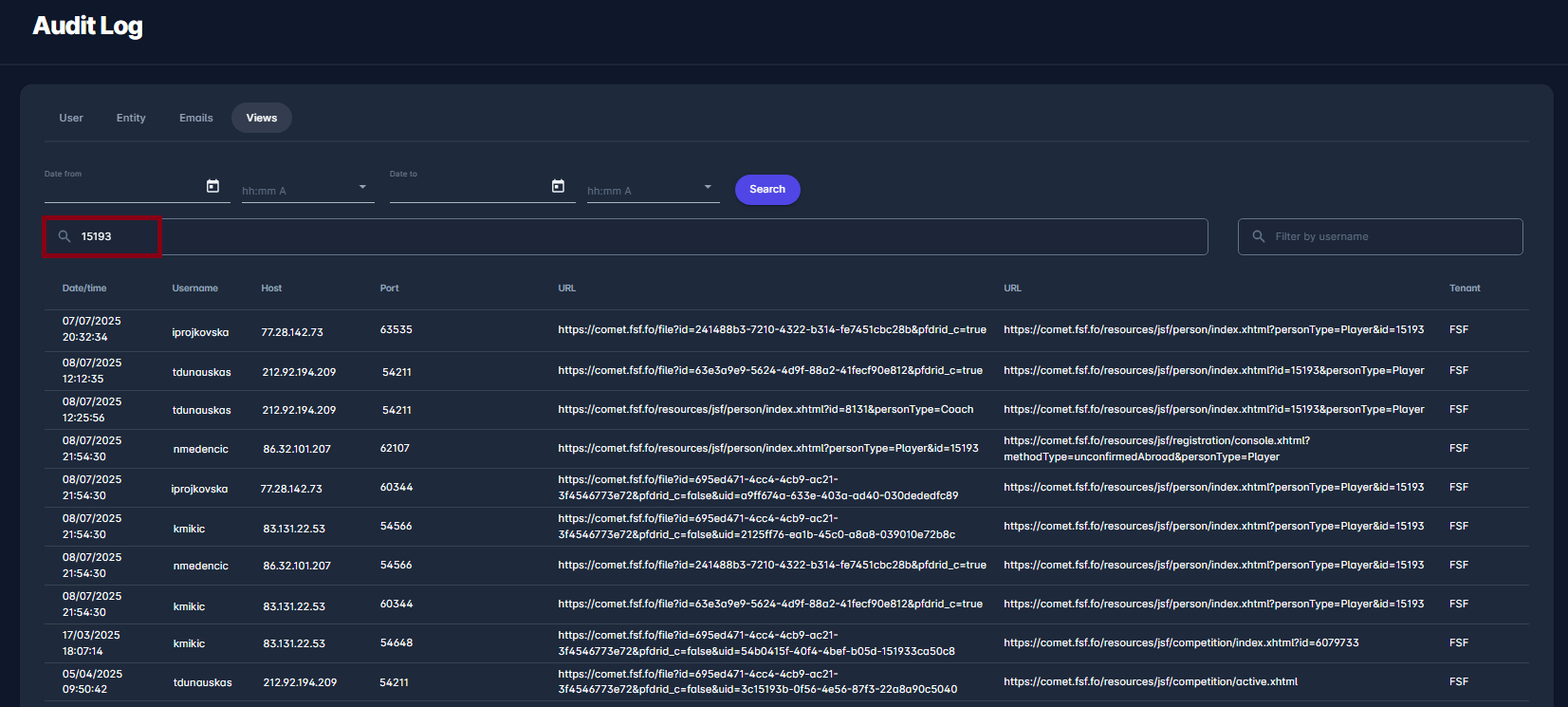Viewport: 1568px width, 707px height.
Task: Focus the Date from input field
Action: tap(123, 189)
